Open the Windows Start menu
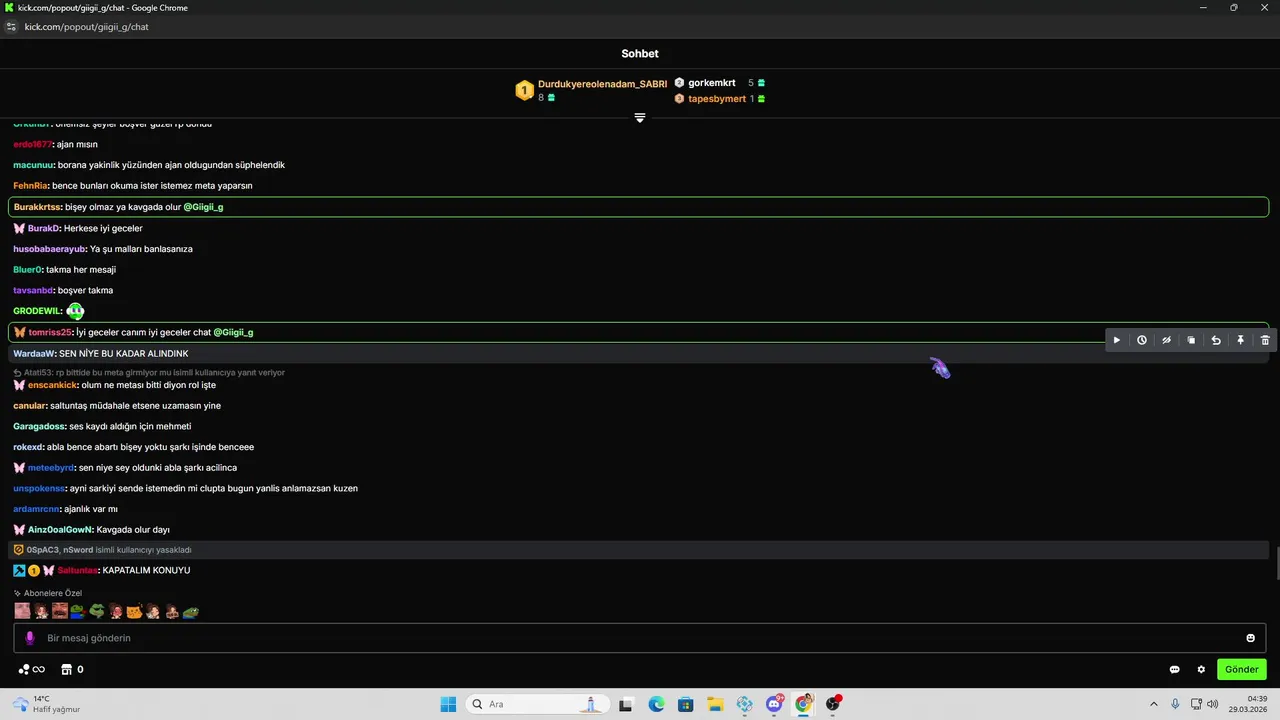Viewport: 1280px width, 720px height. 448,704
